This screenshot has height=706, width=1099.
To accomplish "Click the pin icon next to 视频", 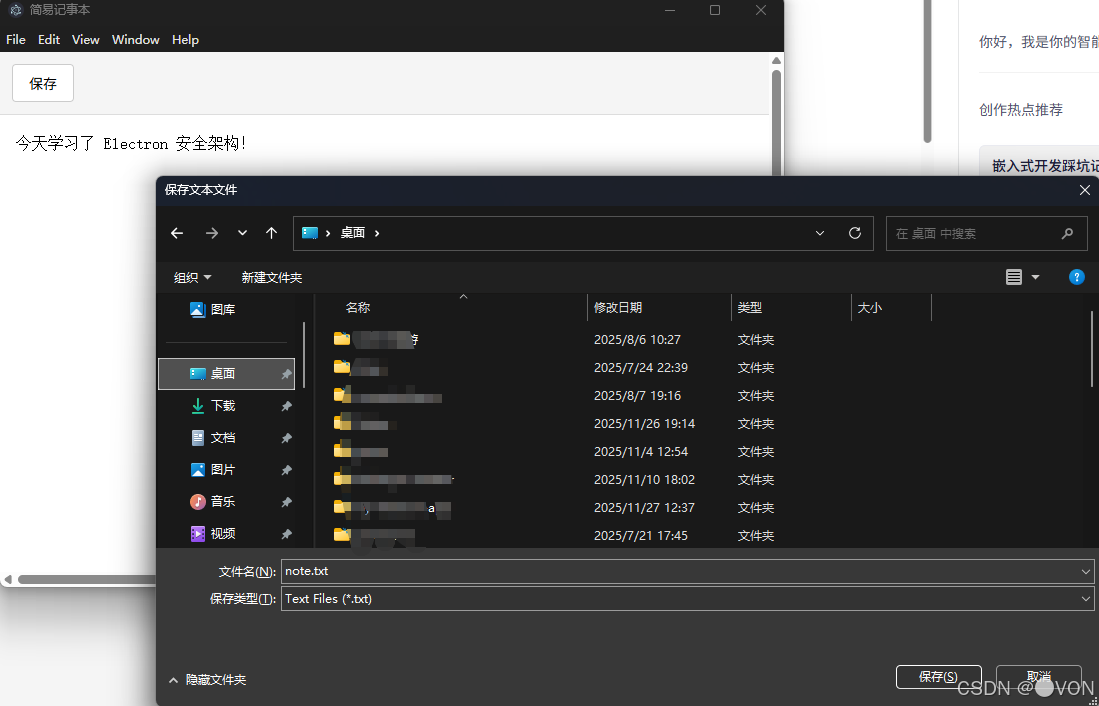I will pos(286,534).
